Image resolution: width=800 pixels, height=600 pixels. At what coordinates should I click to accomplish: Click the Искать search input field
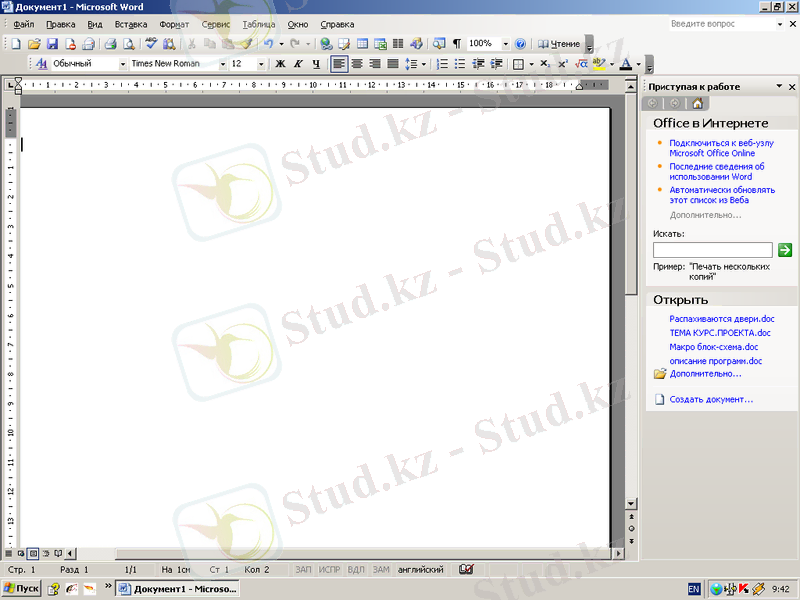coord(712,250)
